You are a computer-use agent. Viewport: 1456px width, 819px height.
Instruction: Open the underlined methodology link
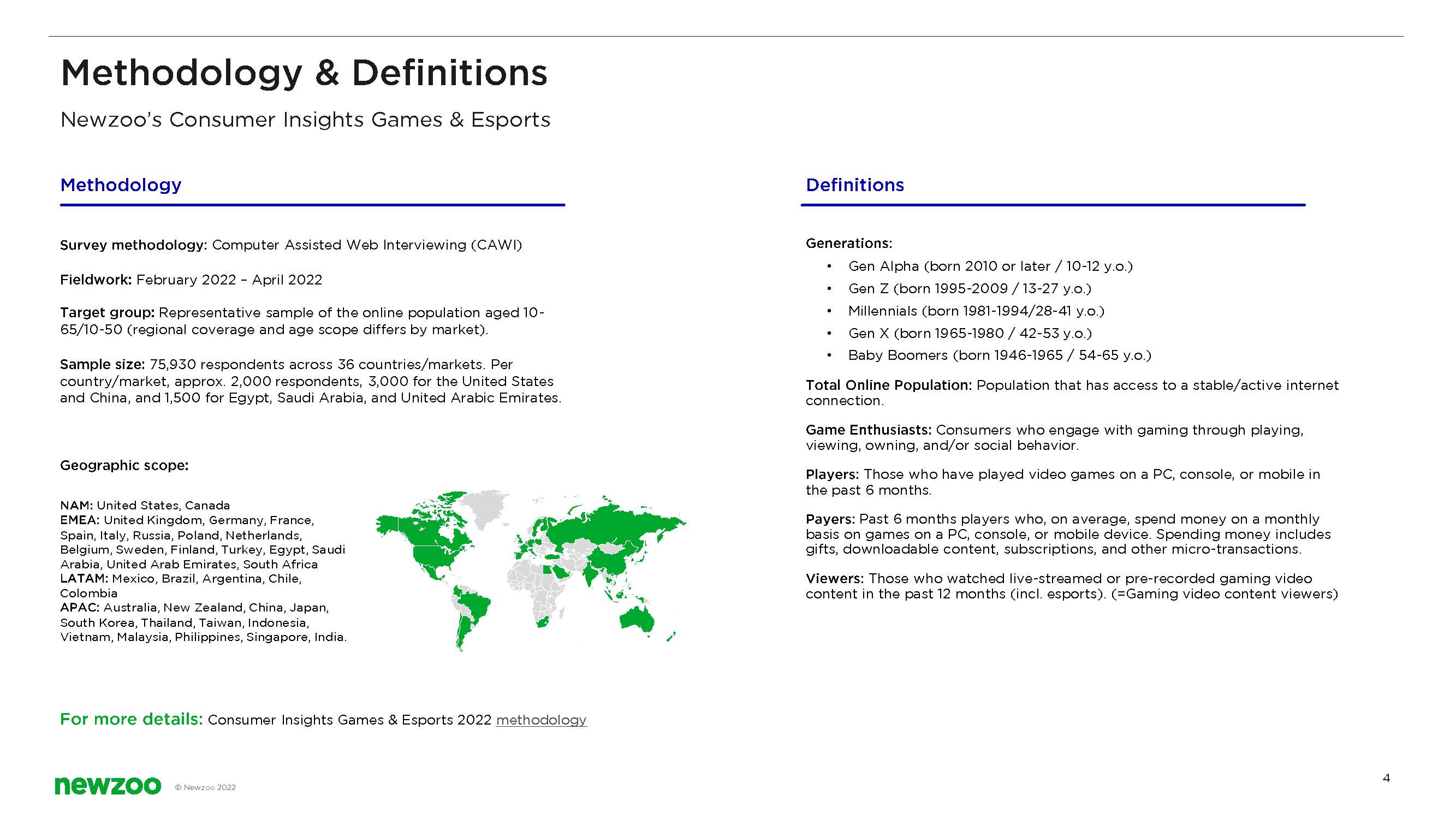[x=541, y=720]
